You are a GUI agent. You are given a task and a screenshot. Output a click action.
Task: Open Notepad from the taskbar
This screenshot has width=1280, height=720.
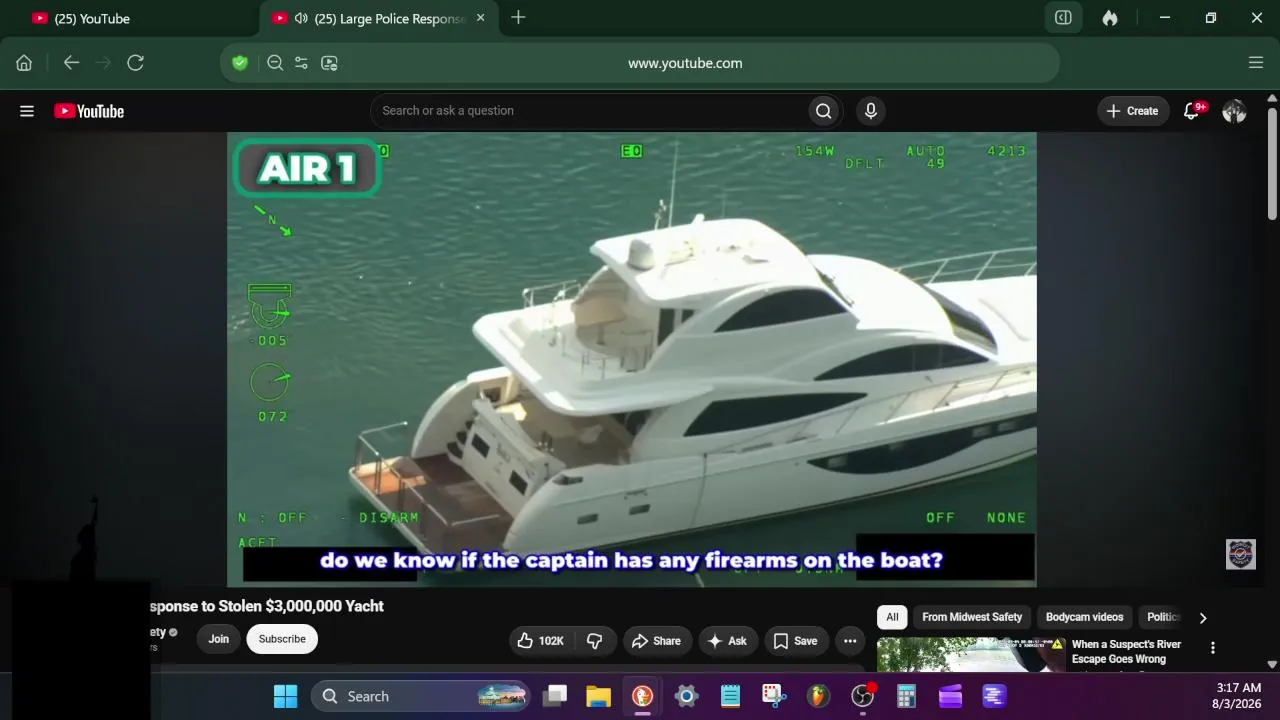[730, 696]
